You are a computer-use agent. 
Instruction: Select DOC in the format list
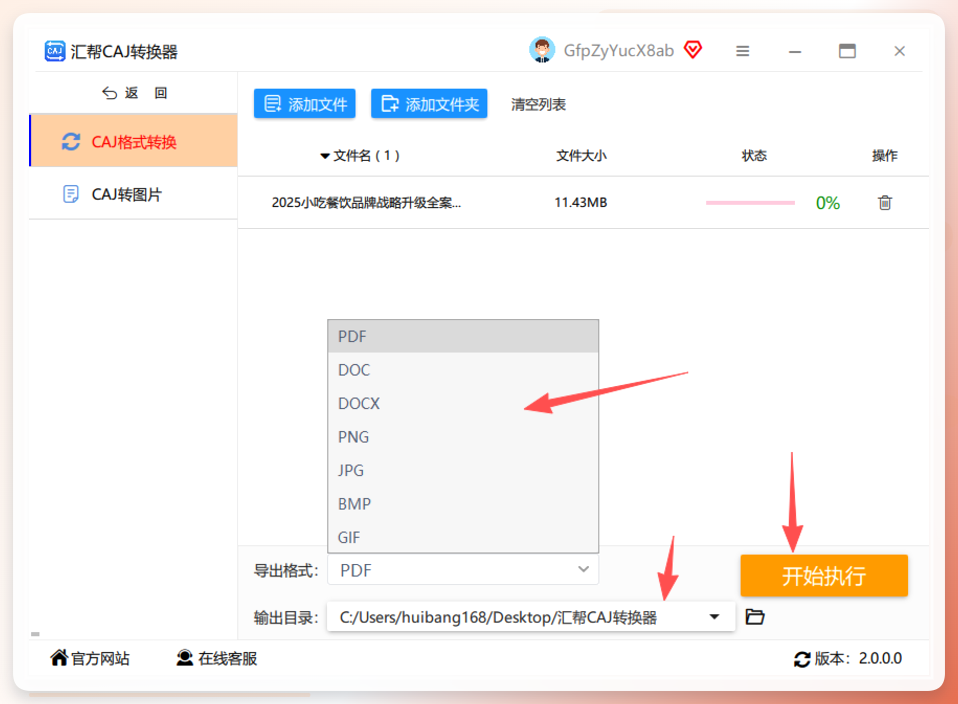pyautogui.click(x=463, y=370)
